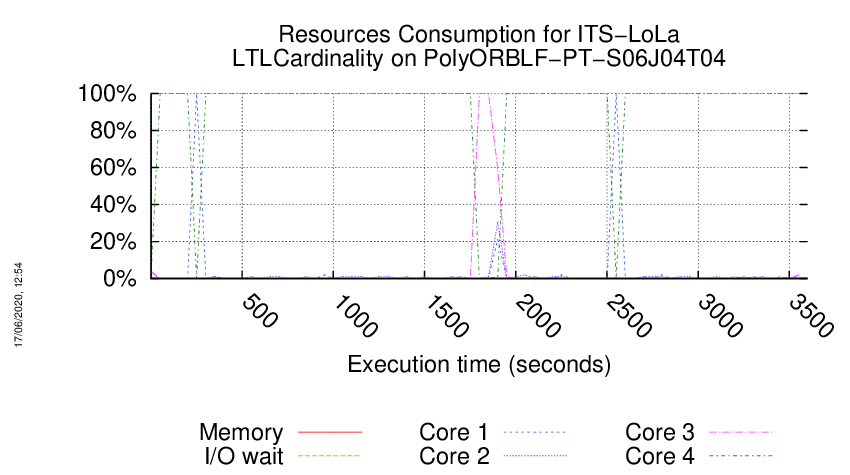Click the 'Core 3' legend label
The width and height of the screenshot is (850, 475).
(660, 432)
